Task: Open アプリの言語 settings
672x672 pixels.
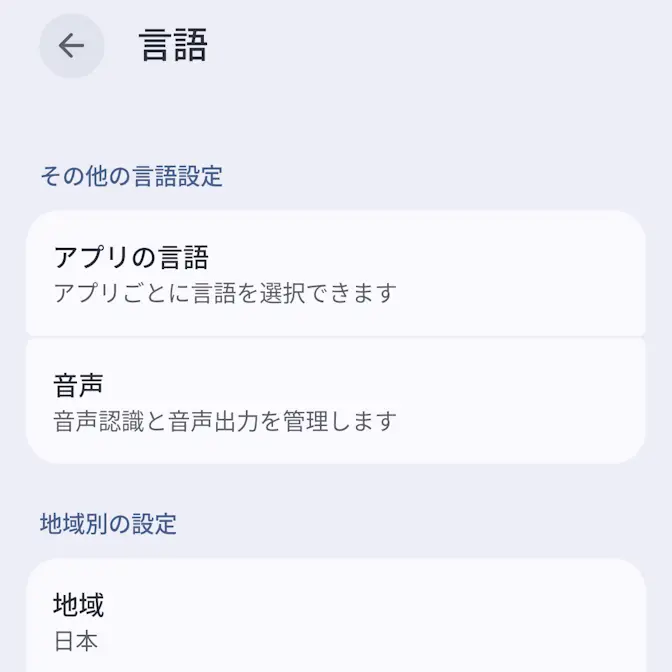Action: click(335, 273)
